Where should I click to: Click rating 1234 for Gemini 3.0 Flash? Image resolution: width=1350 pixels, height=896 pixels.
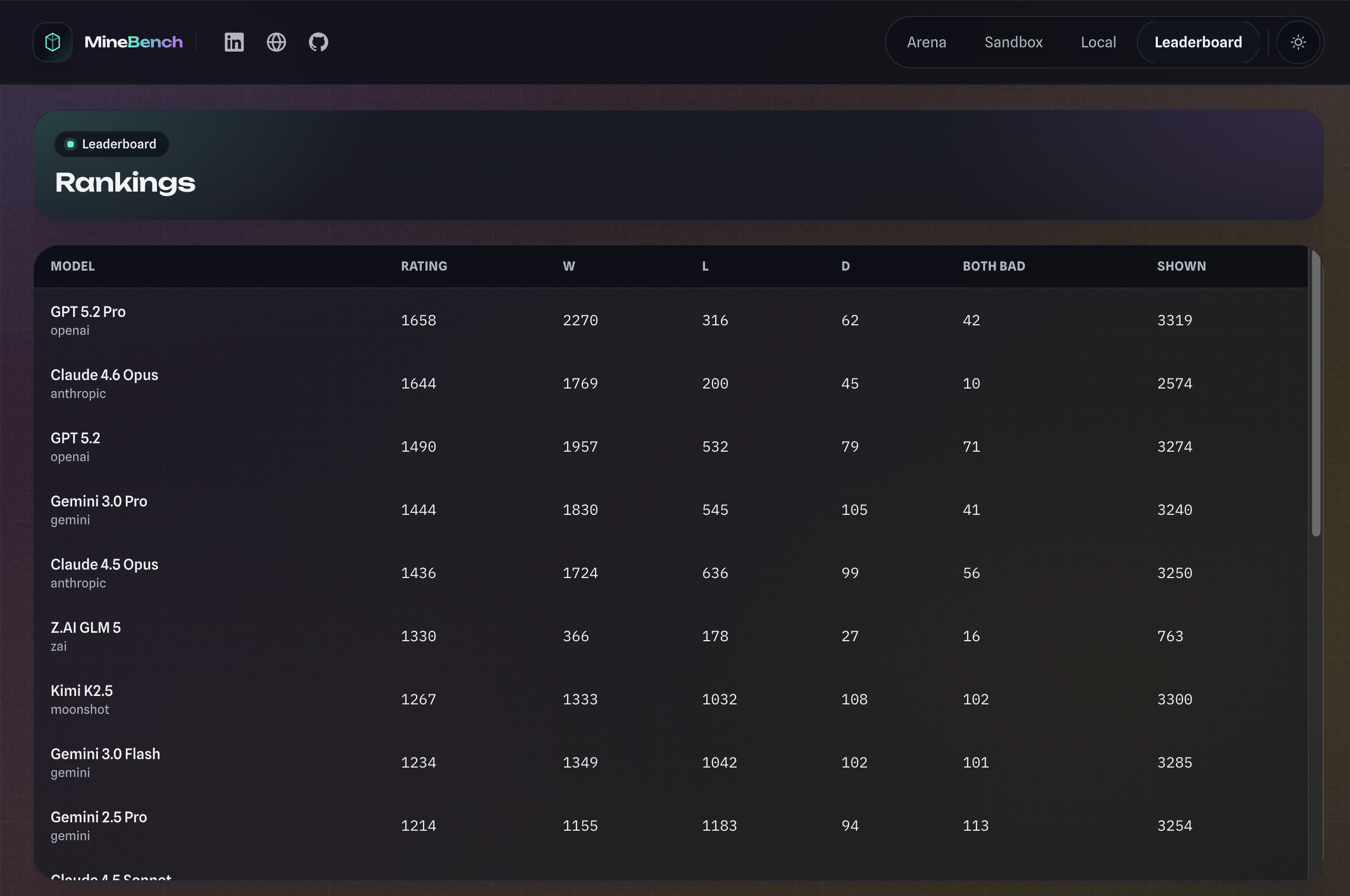pos(419,762)
